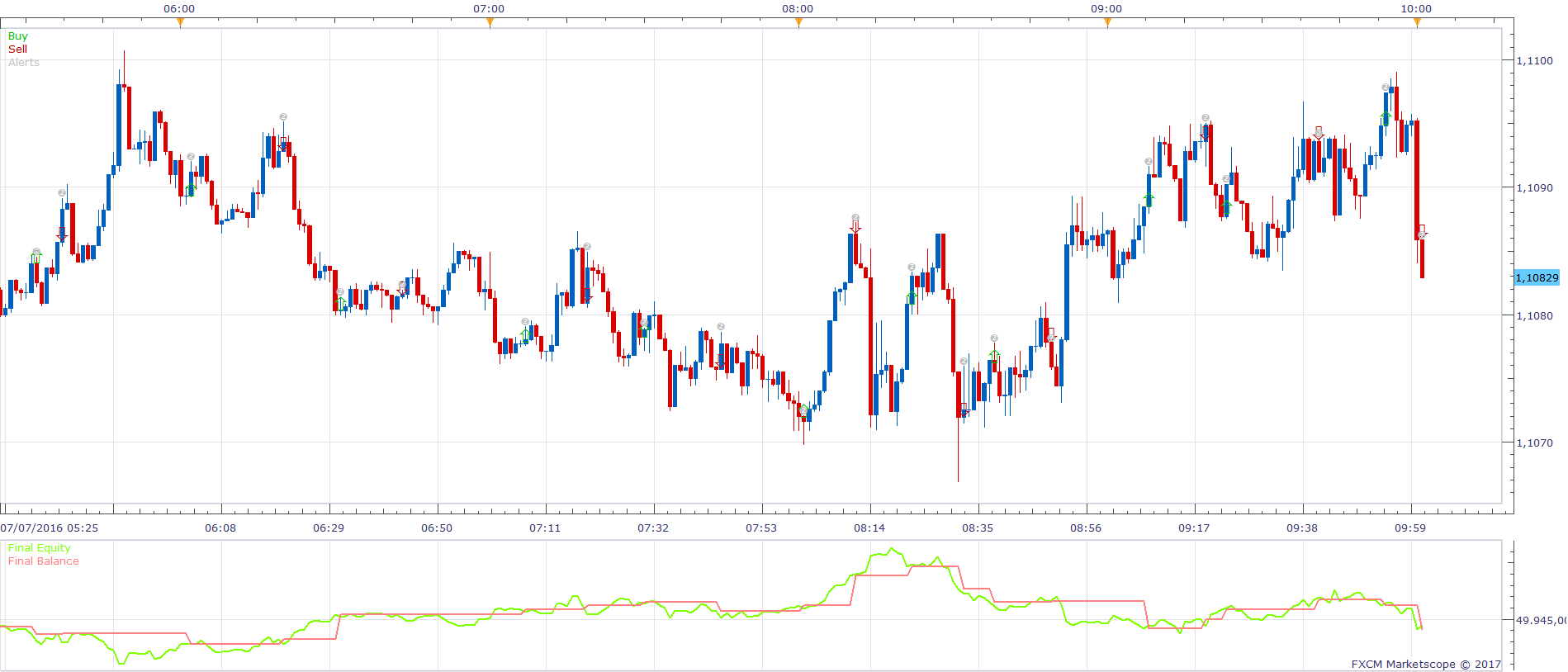Toggle the Buy legend entry

tap(17, 36)
